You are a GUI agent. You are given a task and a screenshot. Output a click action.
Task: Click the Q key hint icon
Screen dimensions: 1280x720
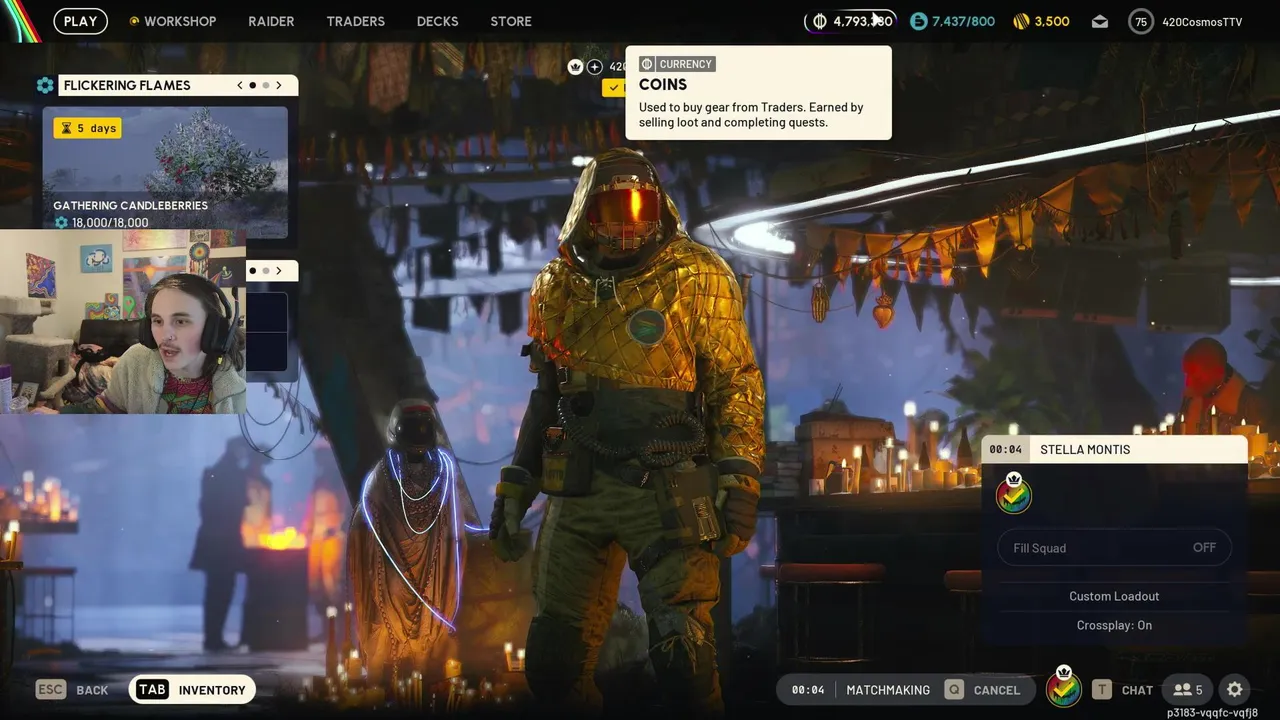tap(955, 690)
